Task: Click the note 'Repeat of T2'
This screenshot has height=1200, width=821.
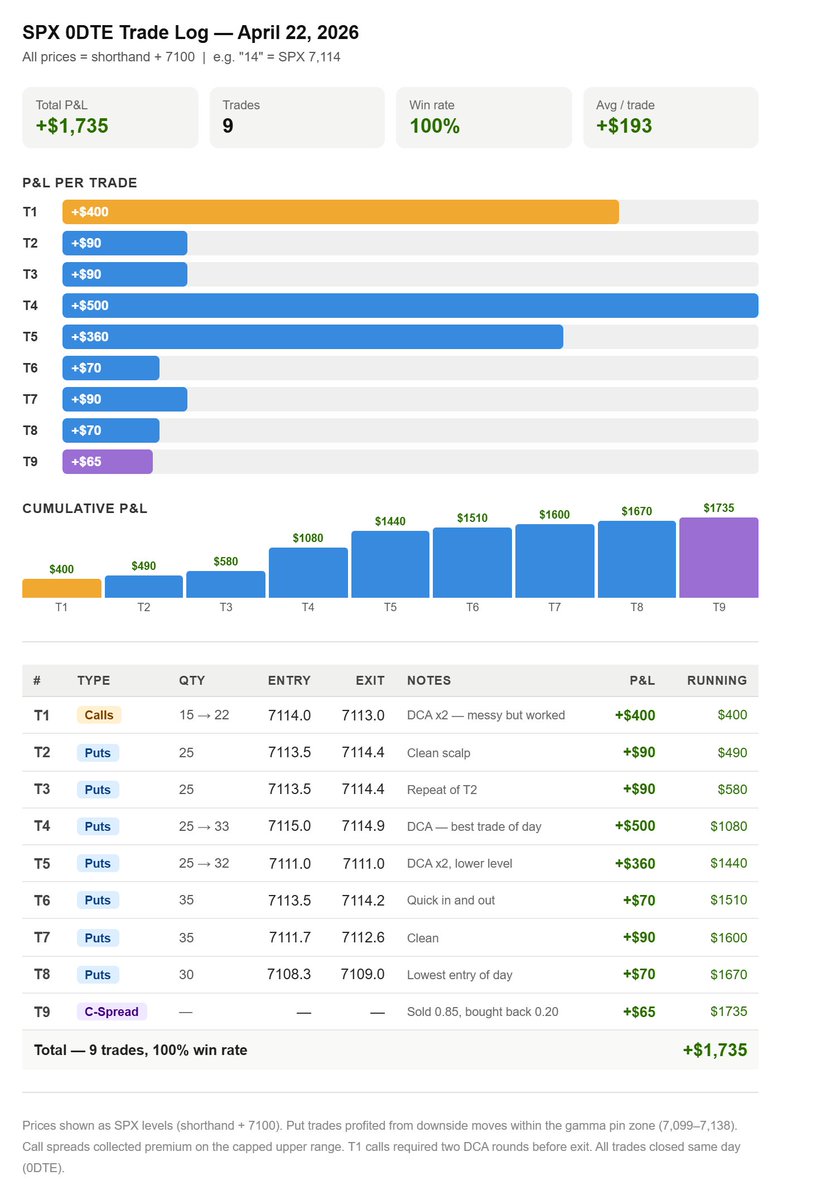Action: click(x=442, y=789)
